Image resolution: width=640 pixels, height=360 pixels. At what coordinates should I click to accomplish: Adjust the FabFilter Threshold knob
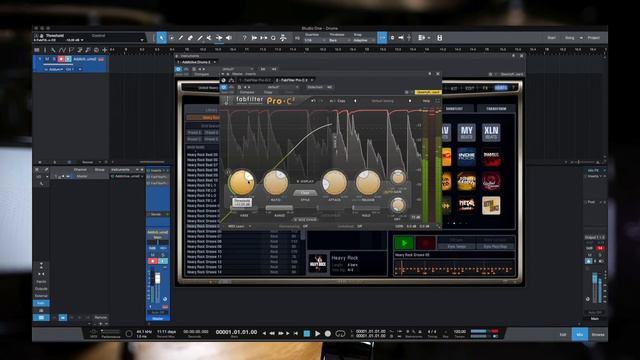(x=242, y=182)
